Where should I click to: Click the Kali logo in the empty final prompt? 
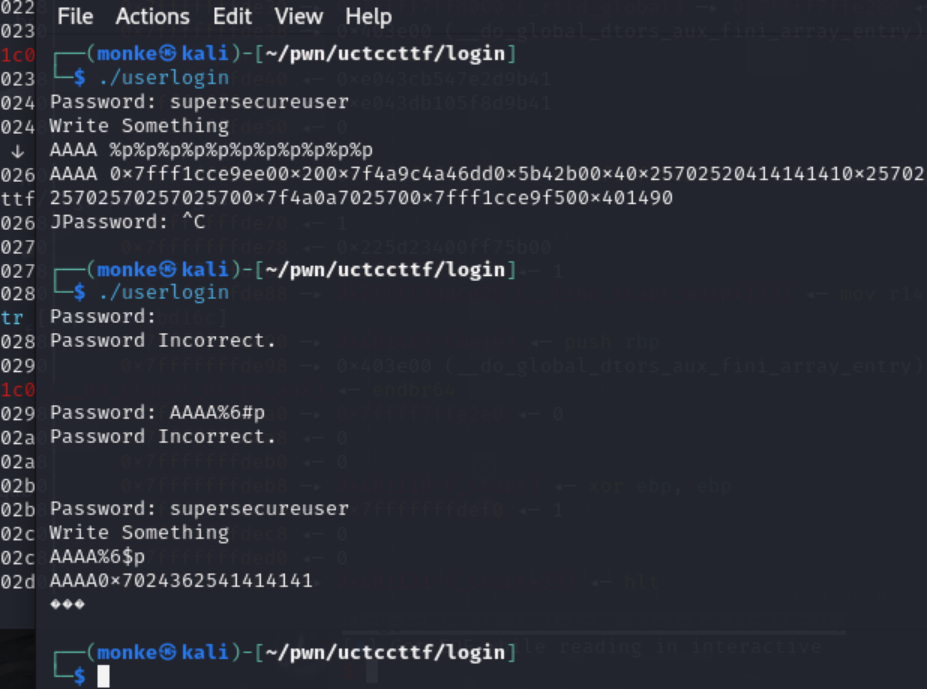(169, 652)
